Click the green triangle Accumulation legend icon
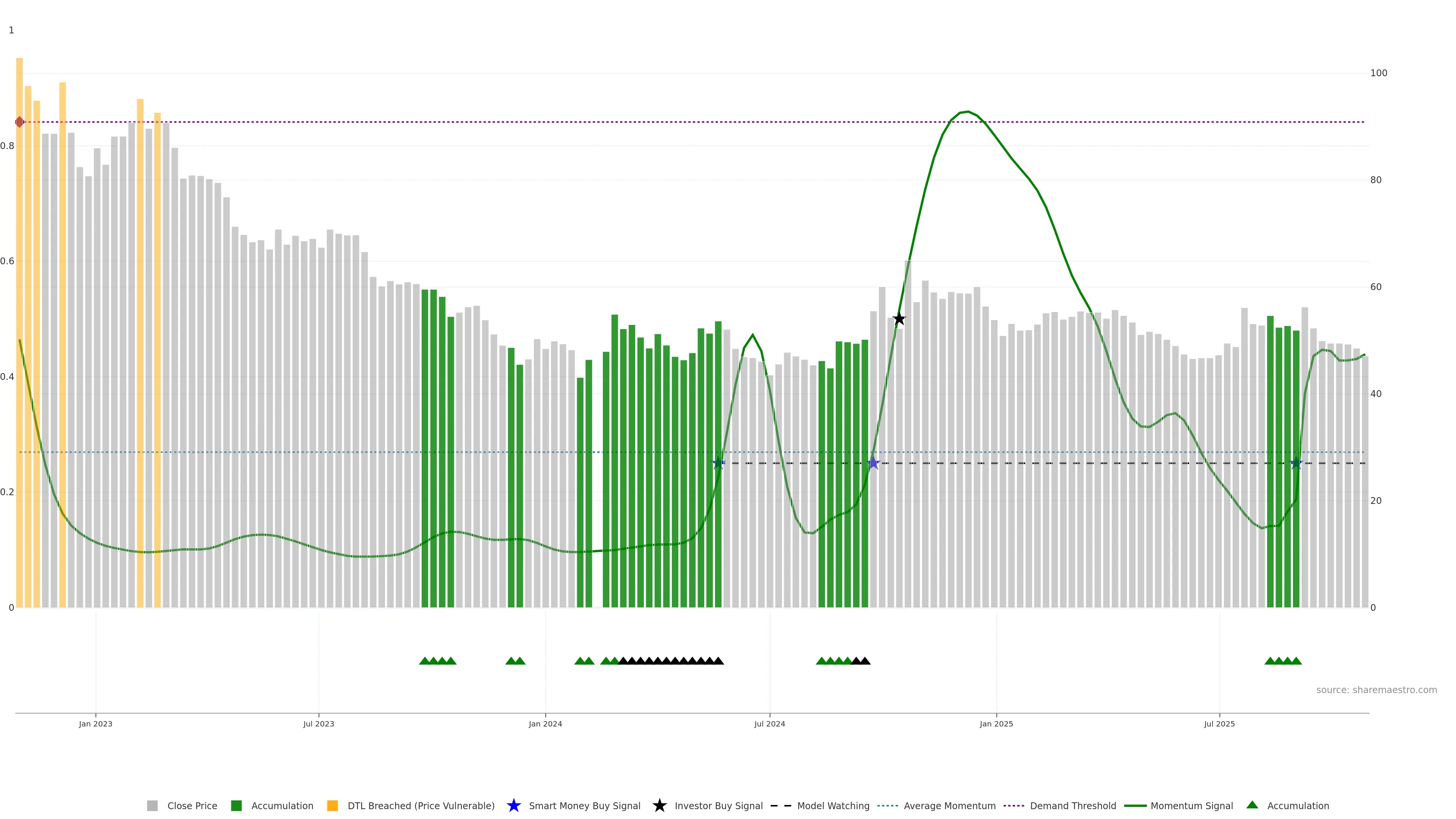 point(1252,805)
